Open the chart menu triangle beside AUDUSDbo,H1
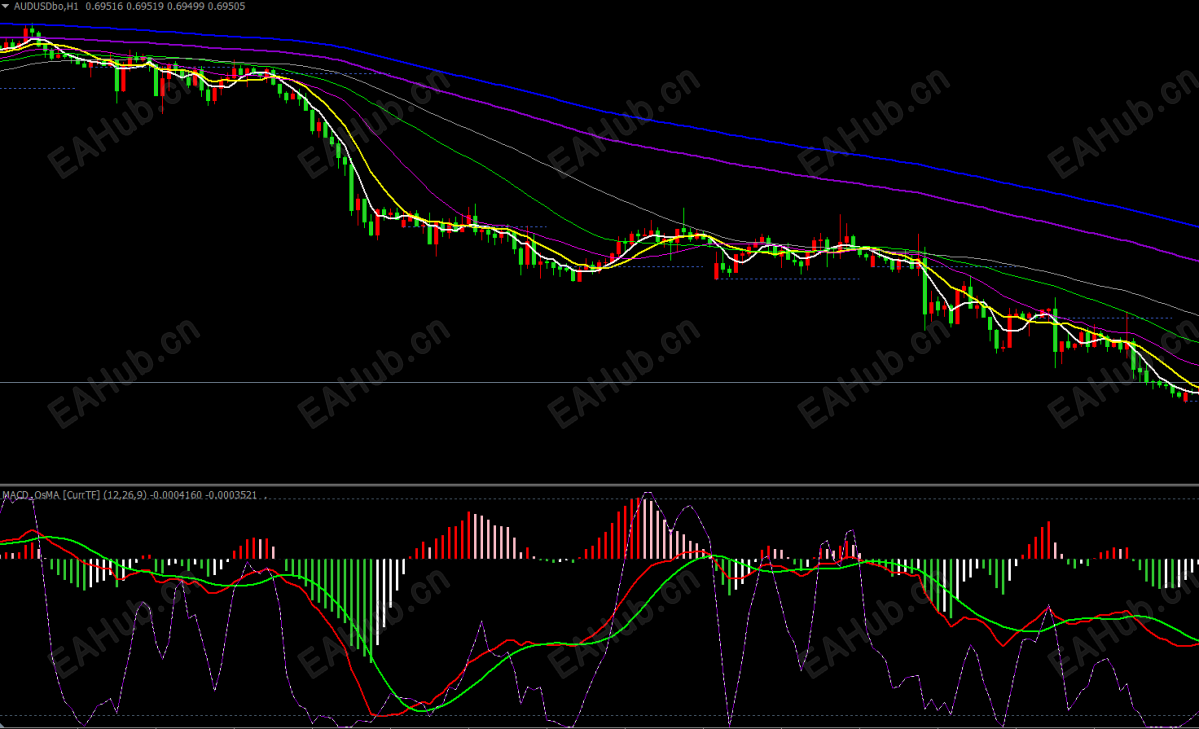 coord(5,6)
